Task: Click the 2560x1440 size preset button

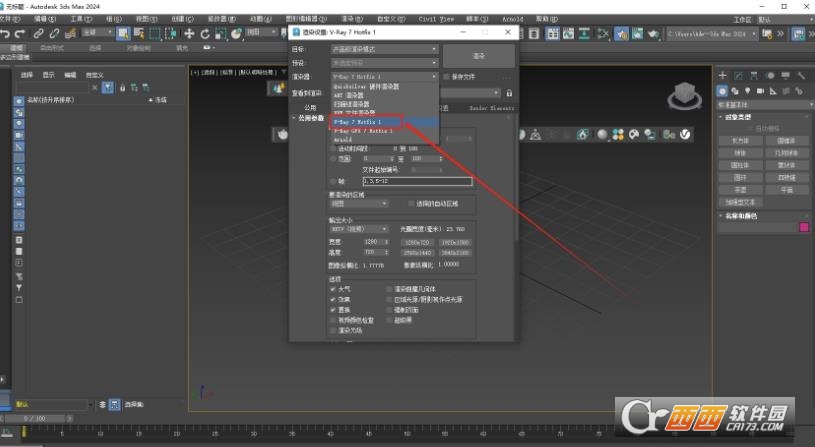Action: point(417,253)
